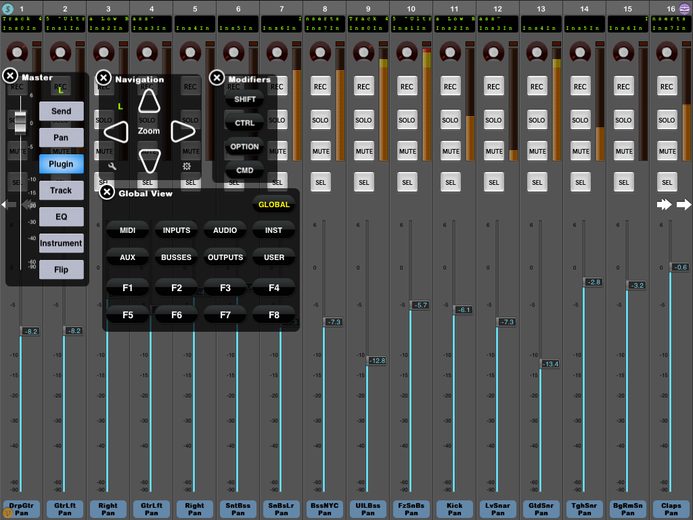Click the pan knob on channel 14

(x=580, y=52)
